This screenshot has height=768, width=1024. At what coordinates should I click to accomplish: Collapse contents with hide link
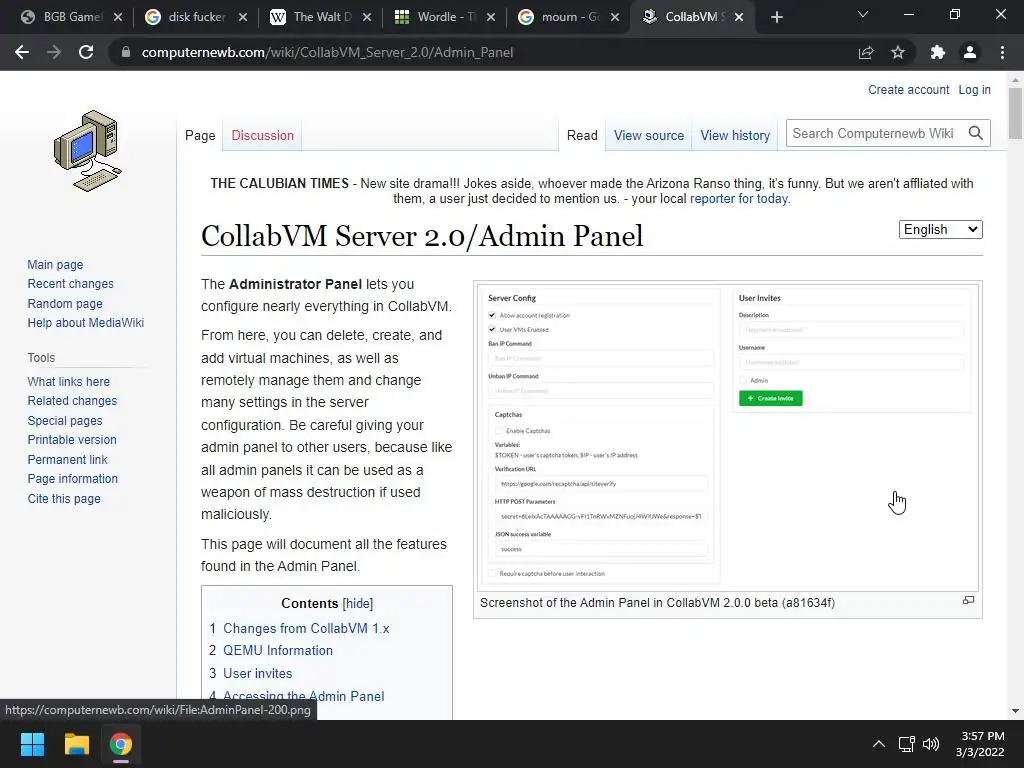click(358, 603)
